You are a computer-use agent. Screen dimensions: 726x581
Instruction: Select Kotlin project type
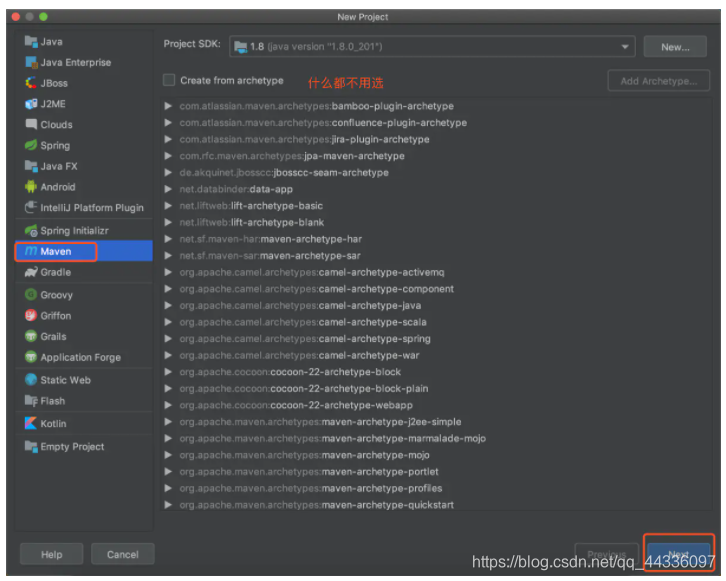pos(84,424)
